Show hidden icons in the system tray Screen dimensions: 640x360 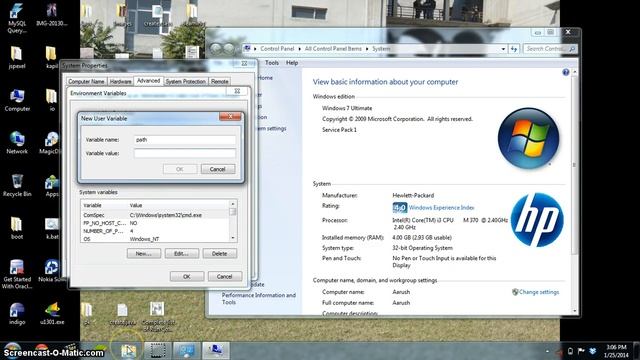point(547,351)
